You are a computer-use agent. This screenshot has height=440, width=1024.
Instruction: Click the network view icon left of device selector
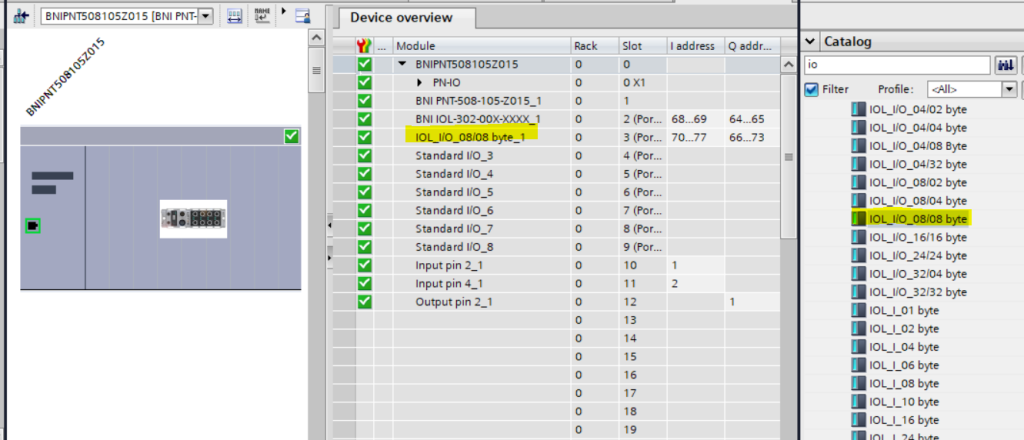(19, 16)
